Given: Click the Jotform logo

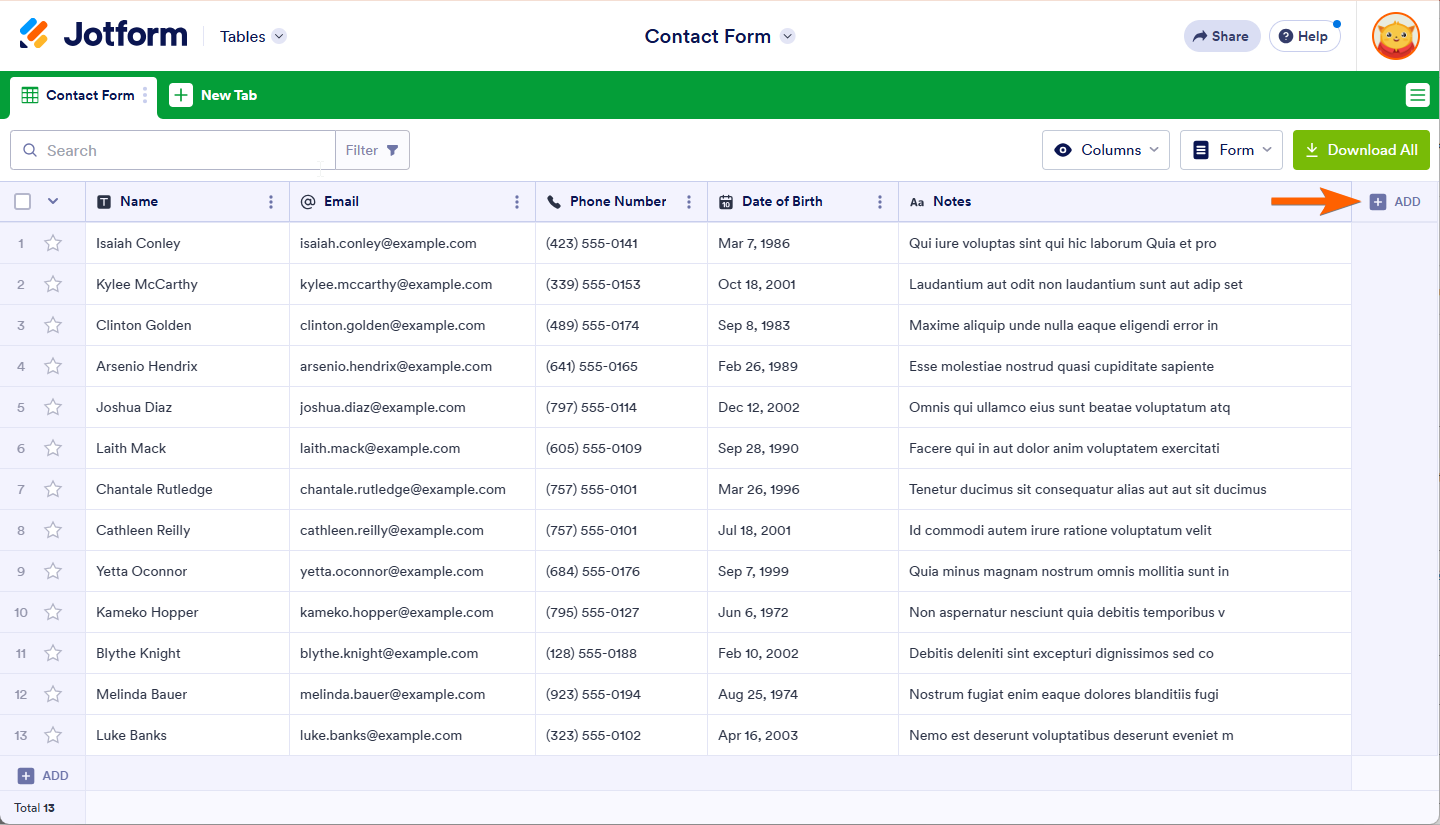Looking at the screenshot, I should (103, 35).
